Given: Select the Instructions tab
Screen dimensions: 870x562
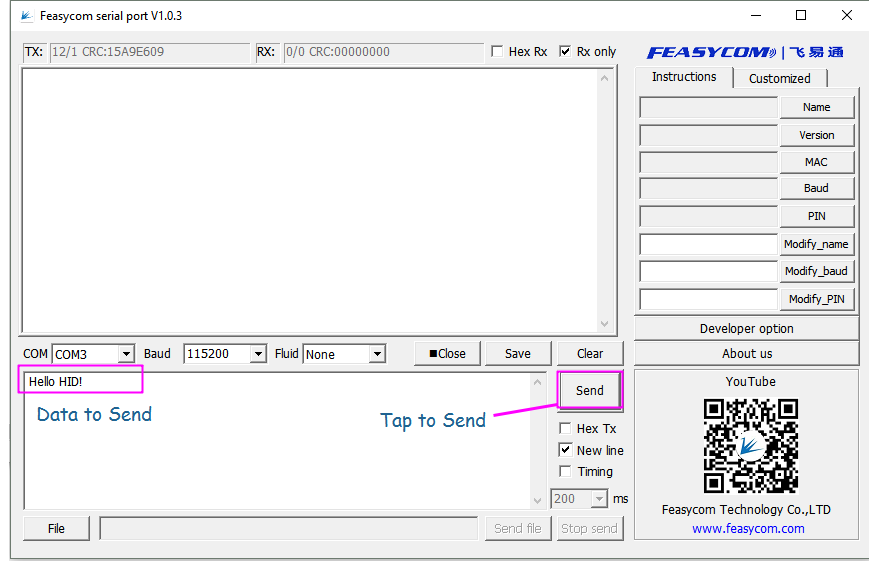Looking at the screenshot, I should coord(684,77).
